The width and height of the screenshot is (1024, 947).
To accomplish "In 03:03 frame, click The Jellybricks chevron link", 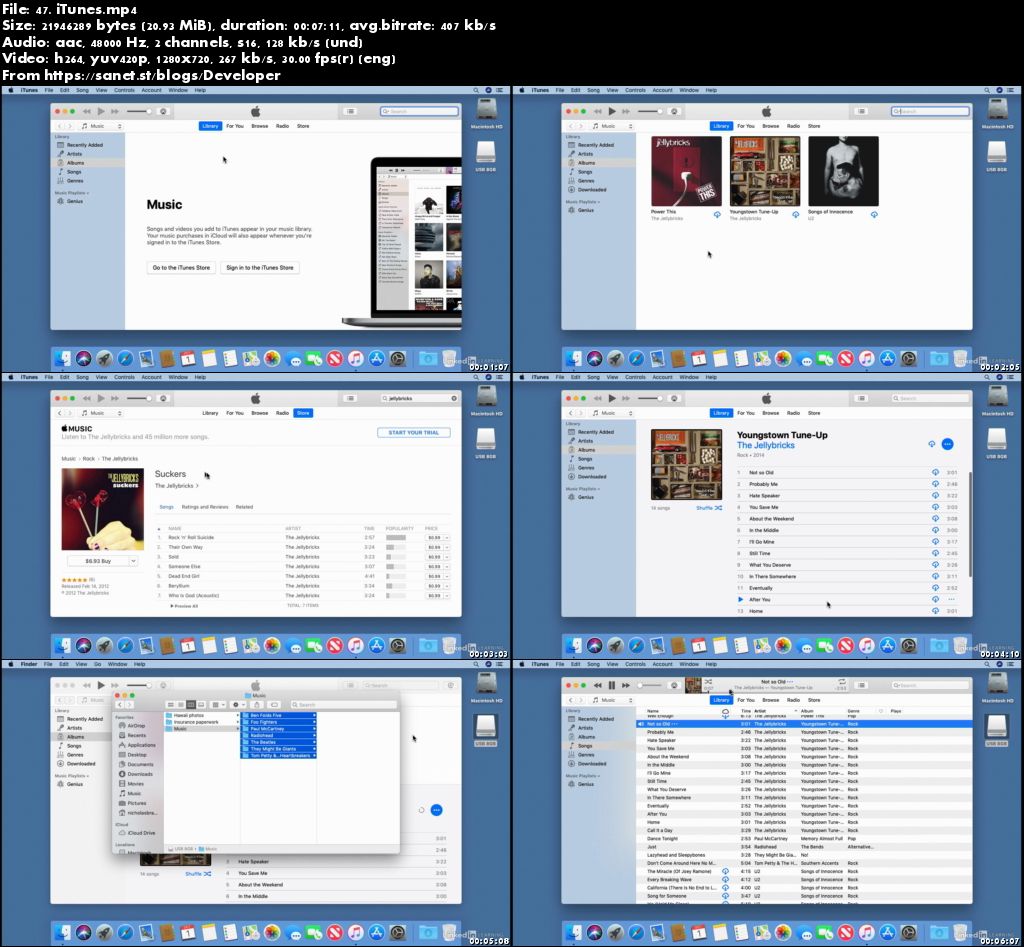I will pos(177,486).
